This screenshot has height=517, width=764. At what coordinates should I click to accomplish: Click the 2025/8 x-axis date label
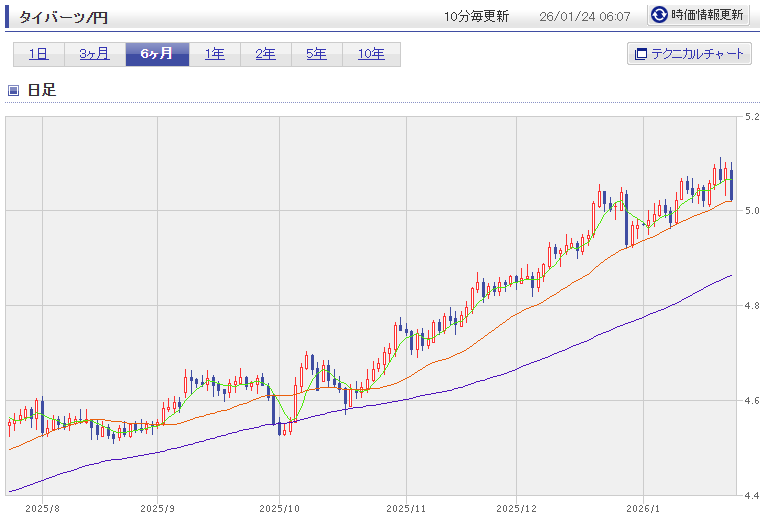point(43,507)
